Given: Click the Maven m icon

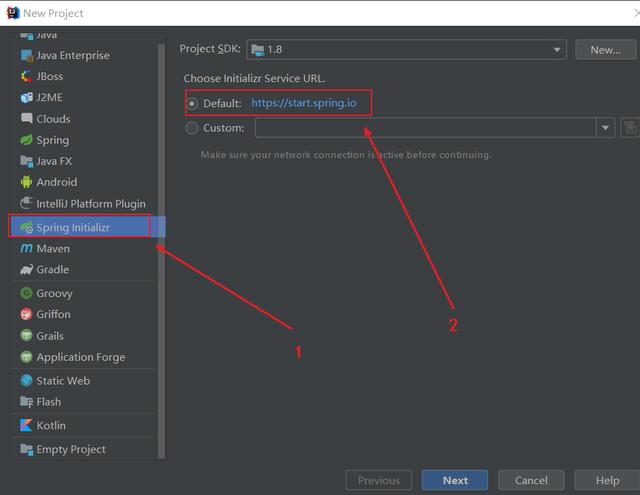Looking at the screenshot, I should (x=27, y=248).
